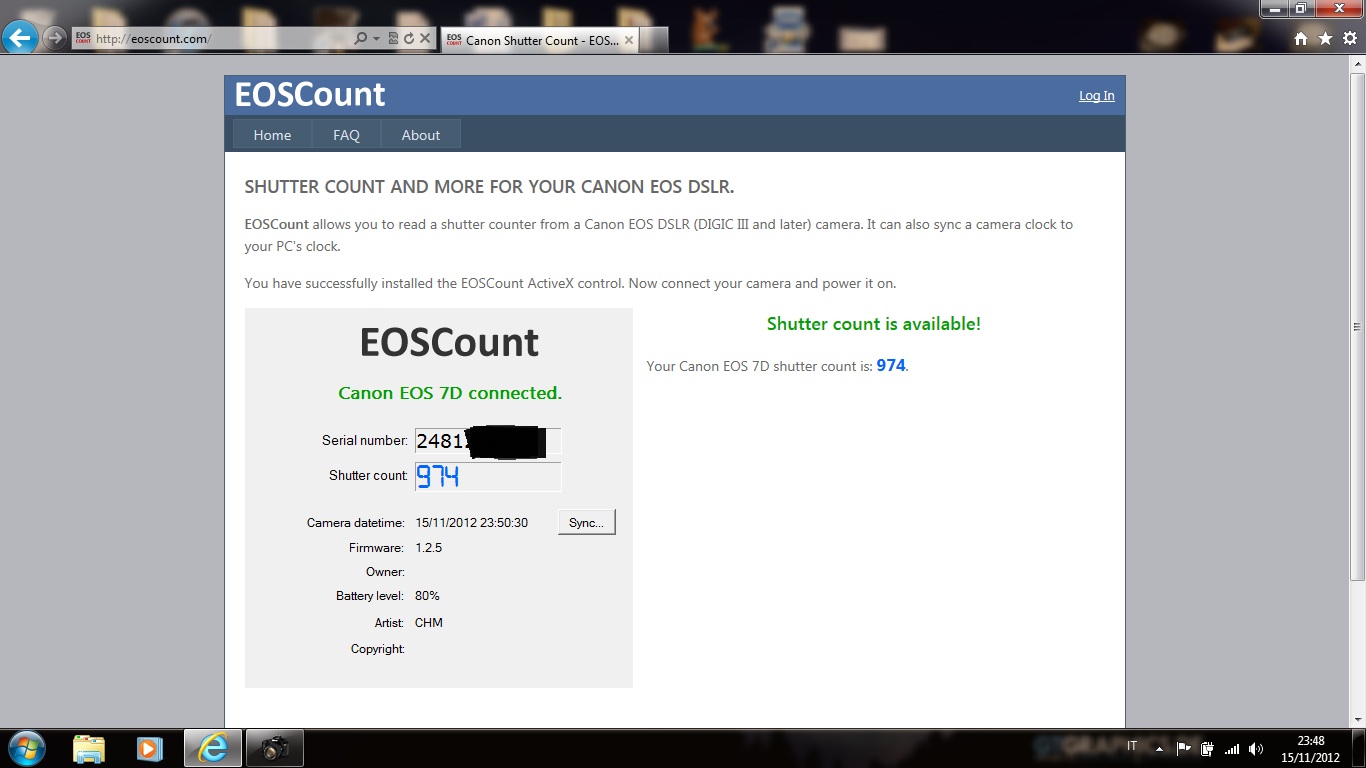Select the About navigation item
This screenshot has height=768, width=1366.
tap(420, 134)
